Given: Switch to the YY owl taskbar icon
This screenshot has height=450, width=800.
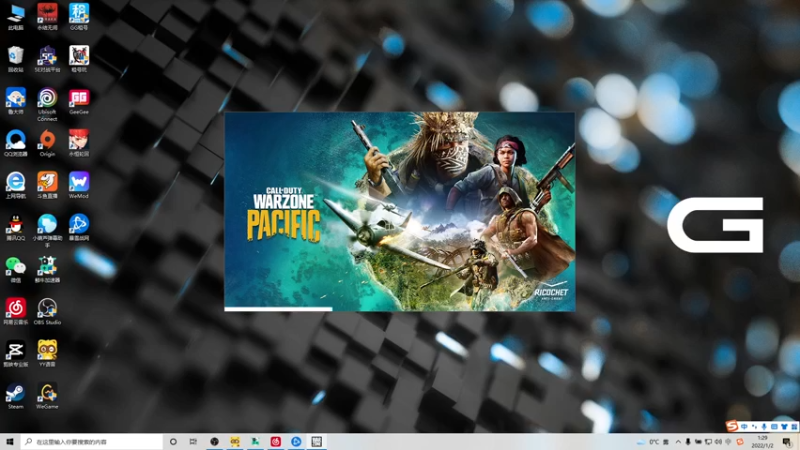Looking at the screenshot, I should pos(235,442).
